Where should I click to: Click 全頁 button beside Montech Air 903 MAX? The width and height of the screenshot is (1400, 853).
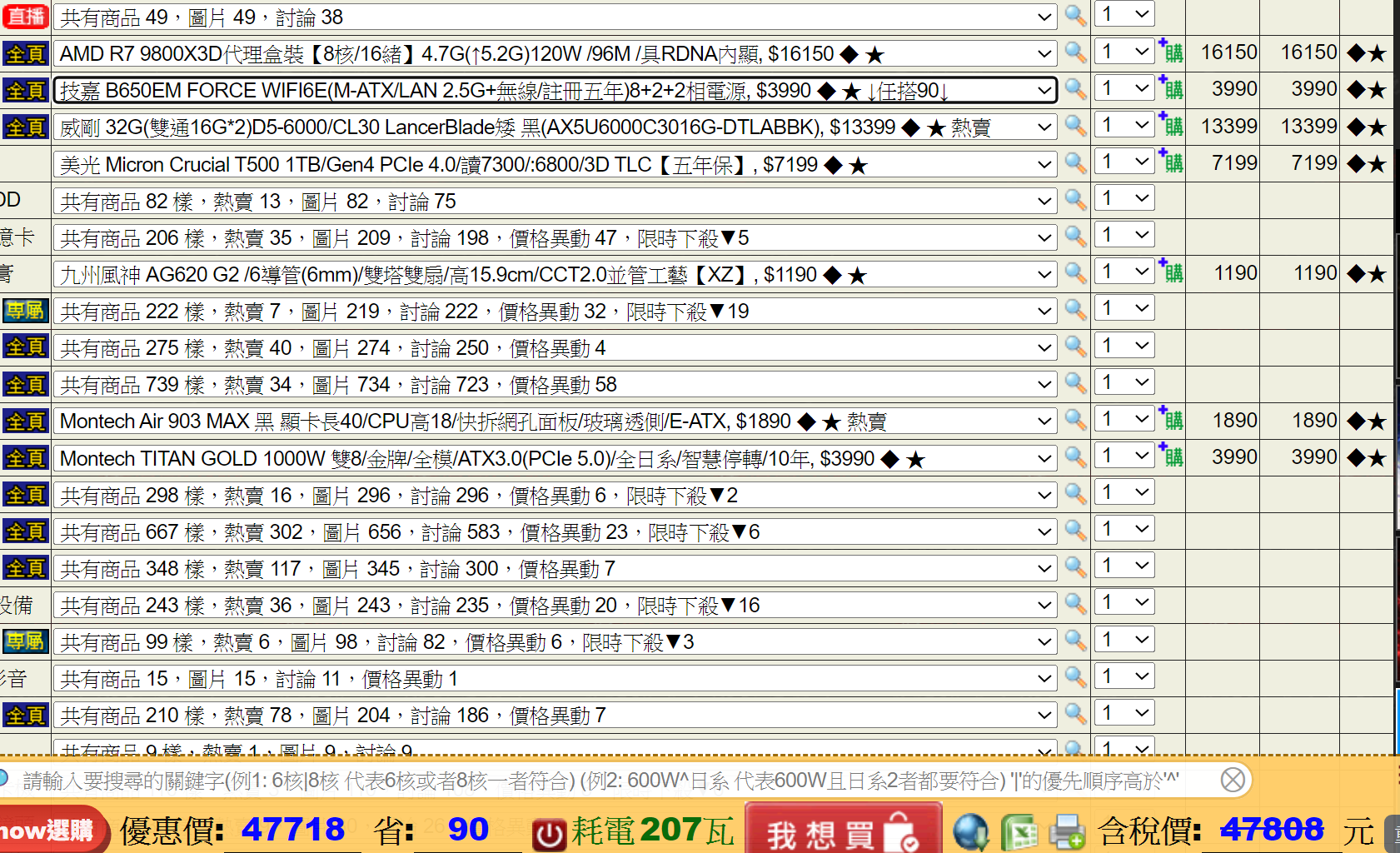[26, 422]
